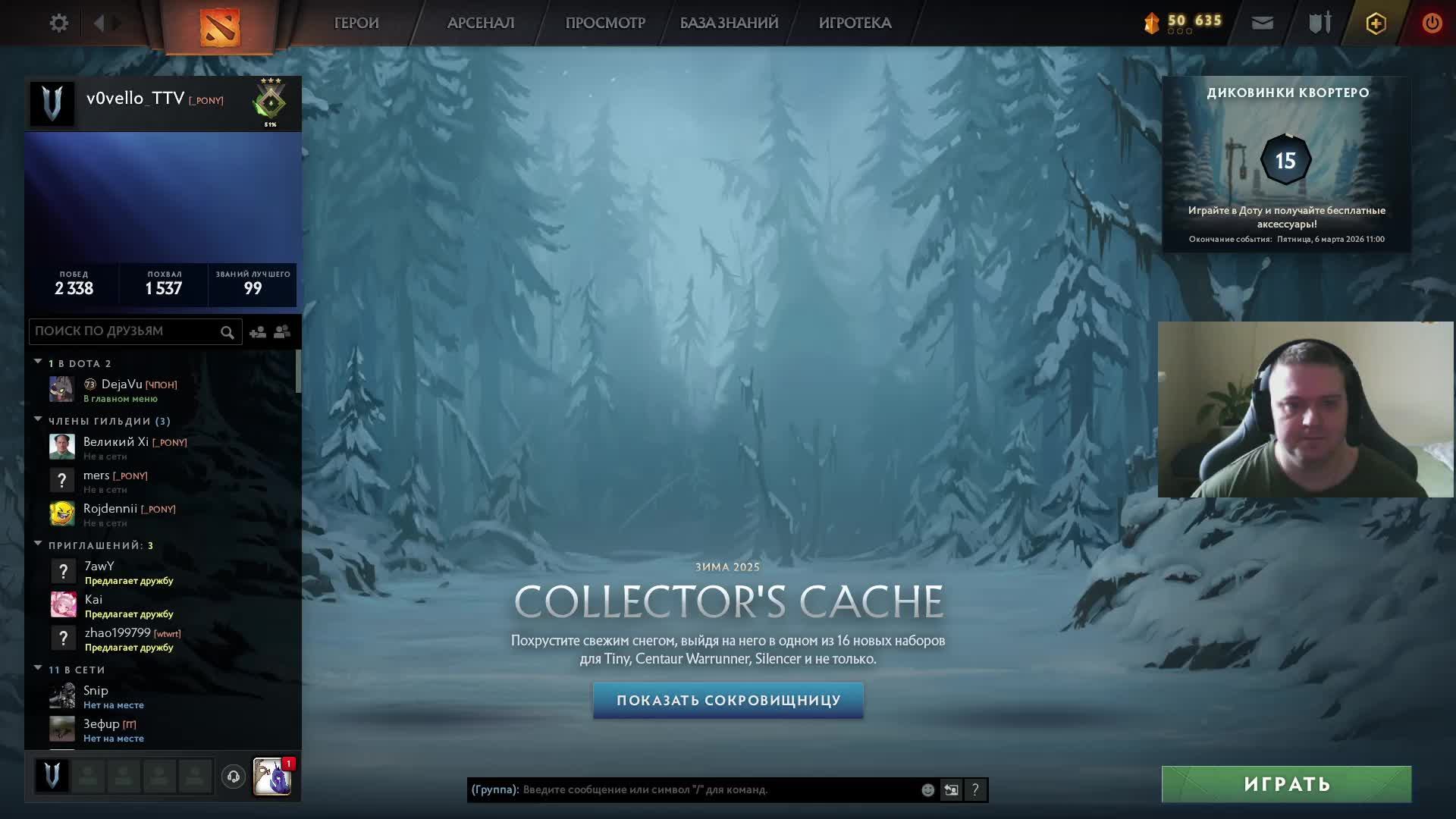The image size is (1456, 819).
Task: Collapse the 11 В СЕТИ section
Action: point(37,669)
